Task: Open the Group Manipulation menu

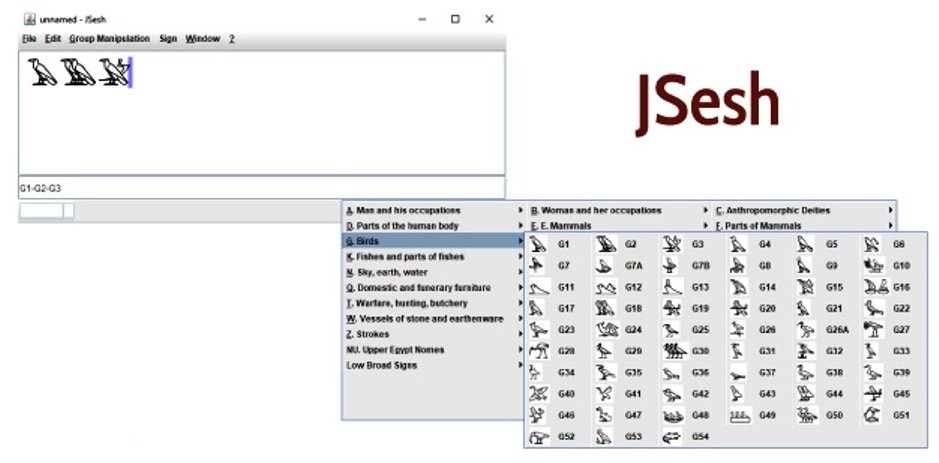Action: tap(109, 38)
